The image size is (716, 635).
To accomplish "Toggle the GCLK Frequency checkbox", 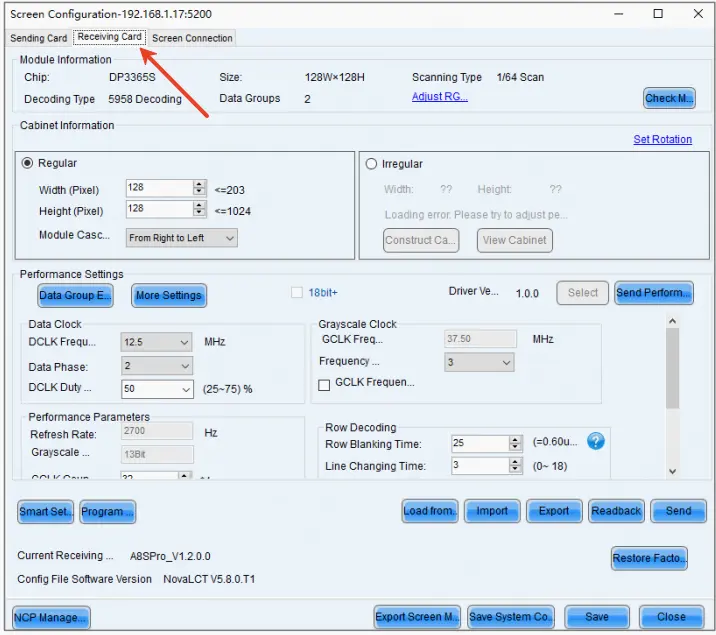I will (x=324, y=384).
